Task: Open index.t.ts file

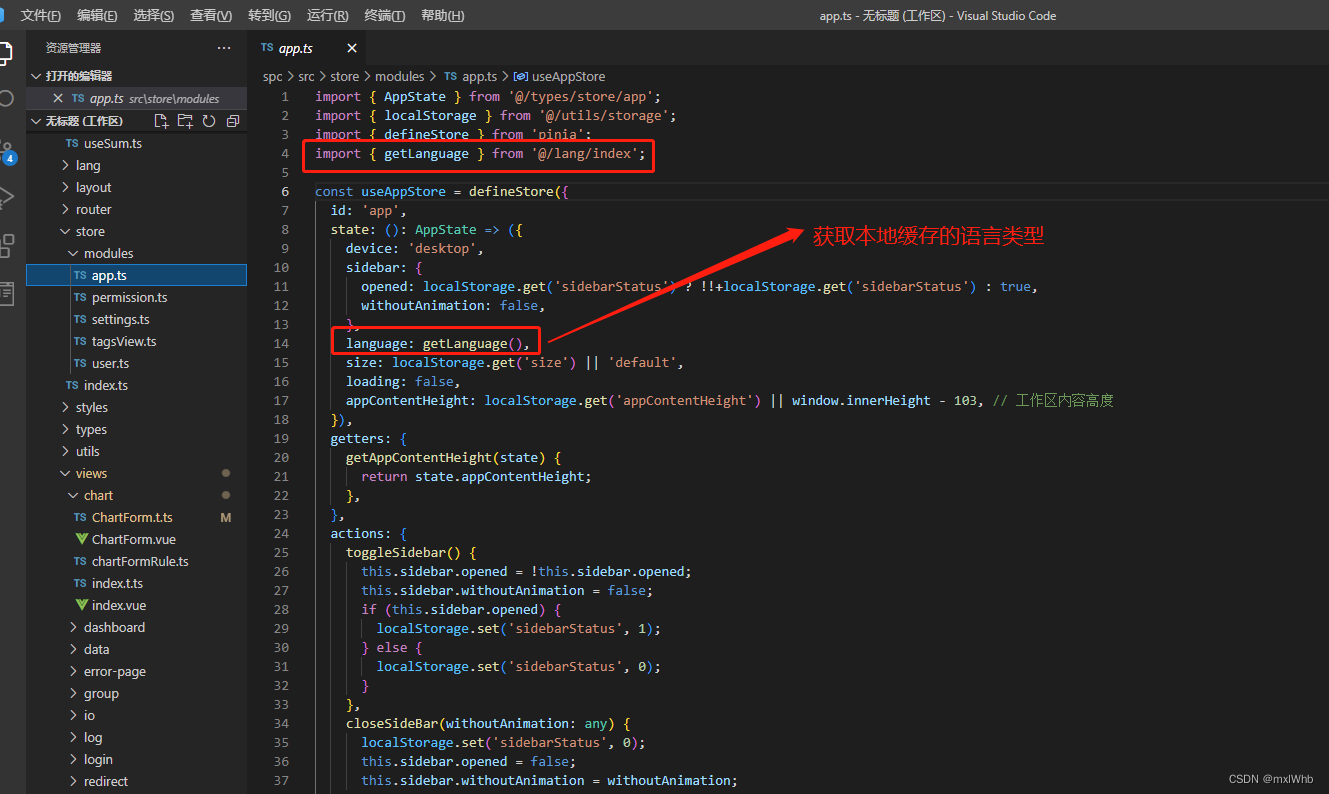Action: point(136,583)
